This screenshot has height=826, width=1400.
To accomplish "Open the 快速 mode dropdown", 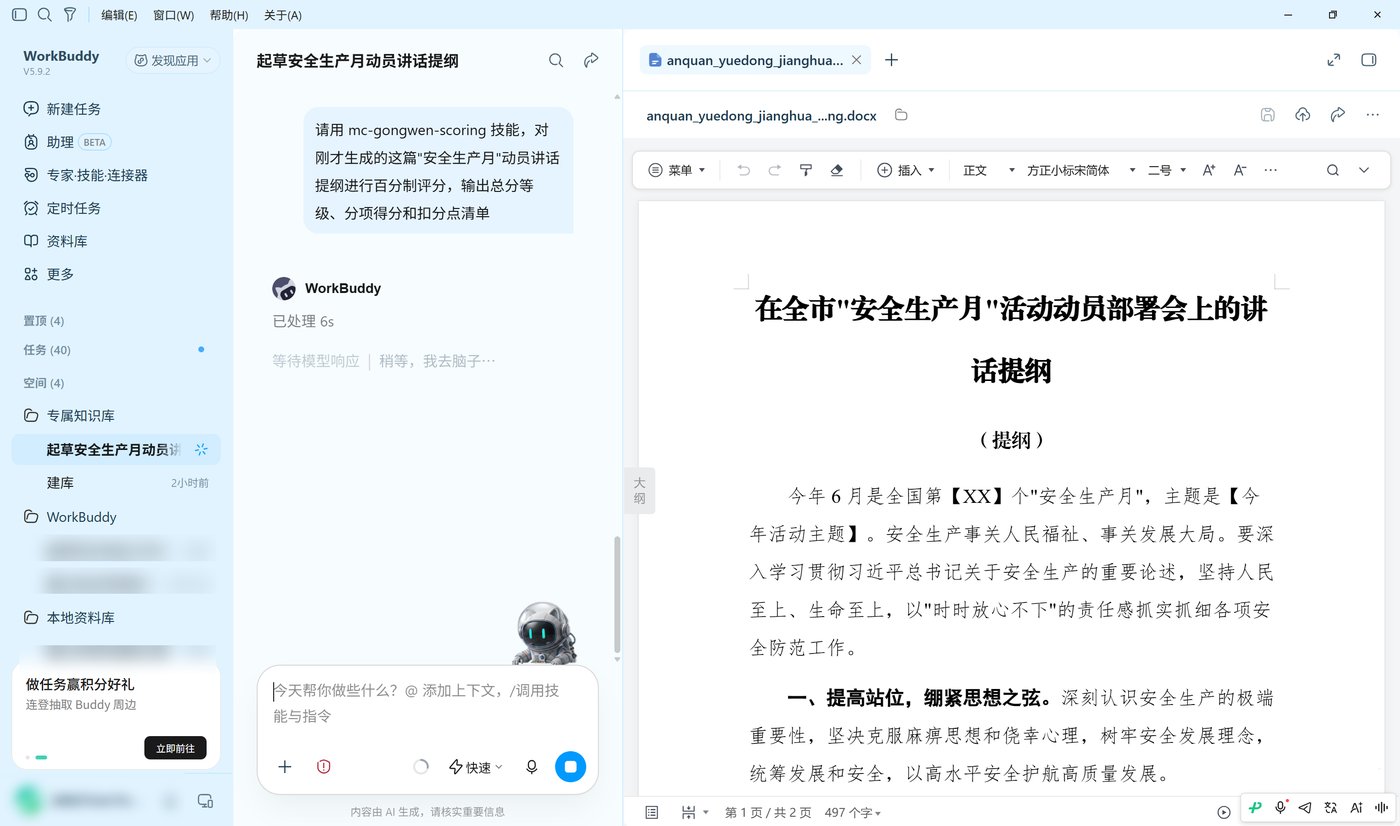I will [476, 767].
